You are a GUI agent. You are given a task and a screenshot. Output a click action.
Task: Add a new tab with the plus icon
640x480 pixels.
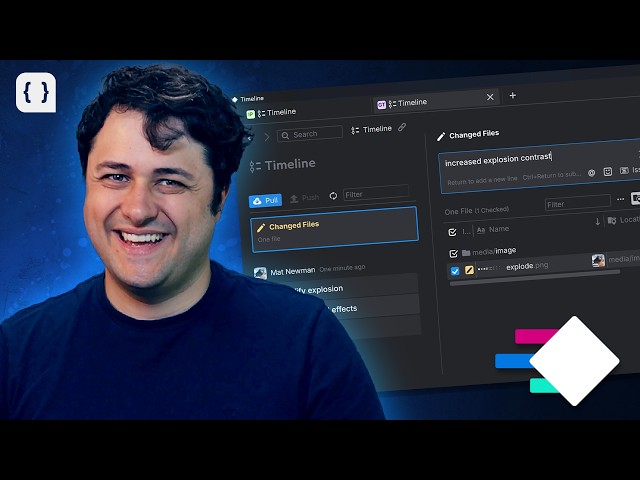coord(513,96)
